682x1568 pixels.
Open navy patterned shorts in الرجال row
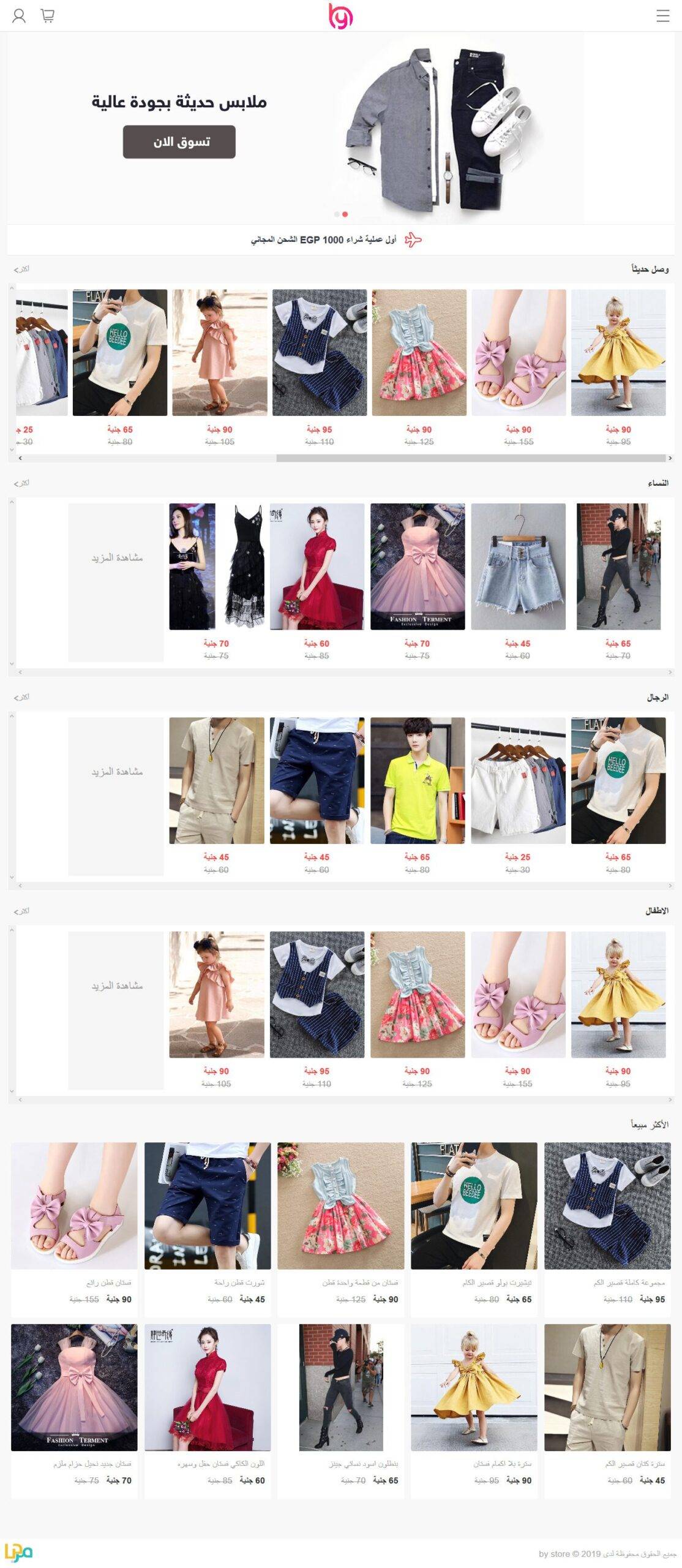317,780
